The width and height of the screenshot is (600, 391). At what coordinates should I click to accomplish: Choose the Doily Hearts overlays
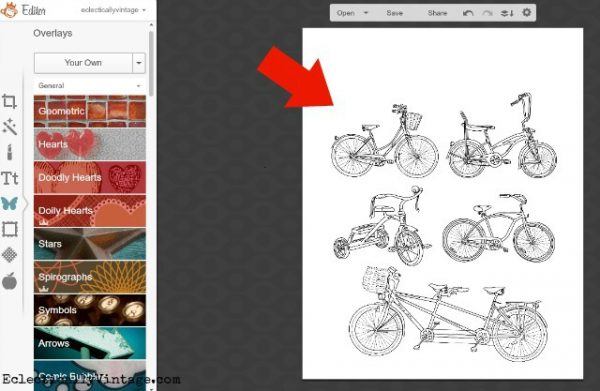pos(90,211)
